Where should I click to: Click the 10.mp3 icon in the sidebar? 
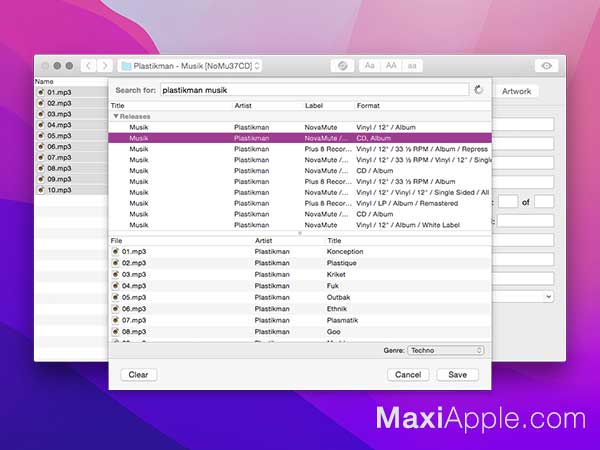tap(41, 190)
